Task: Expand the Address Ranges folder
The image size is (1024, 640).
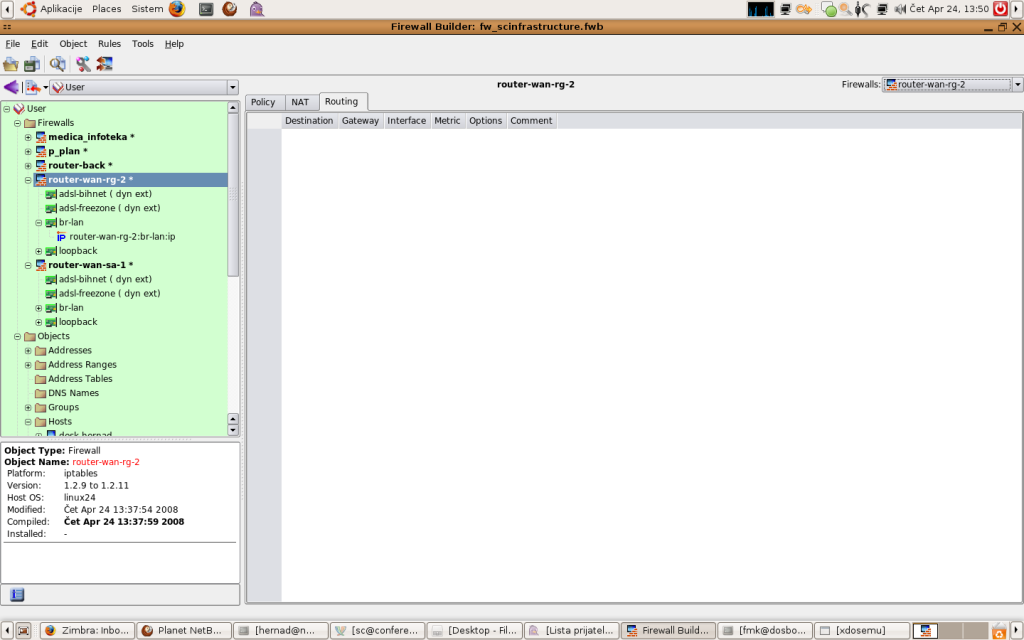Action: click(28, 365)
